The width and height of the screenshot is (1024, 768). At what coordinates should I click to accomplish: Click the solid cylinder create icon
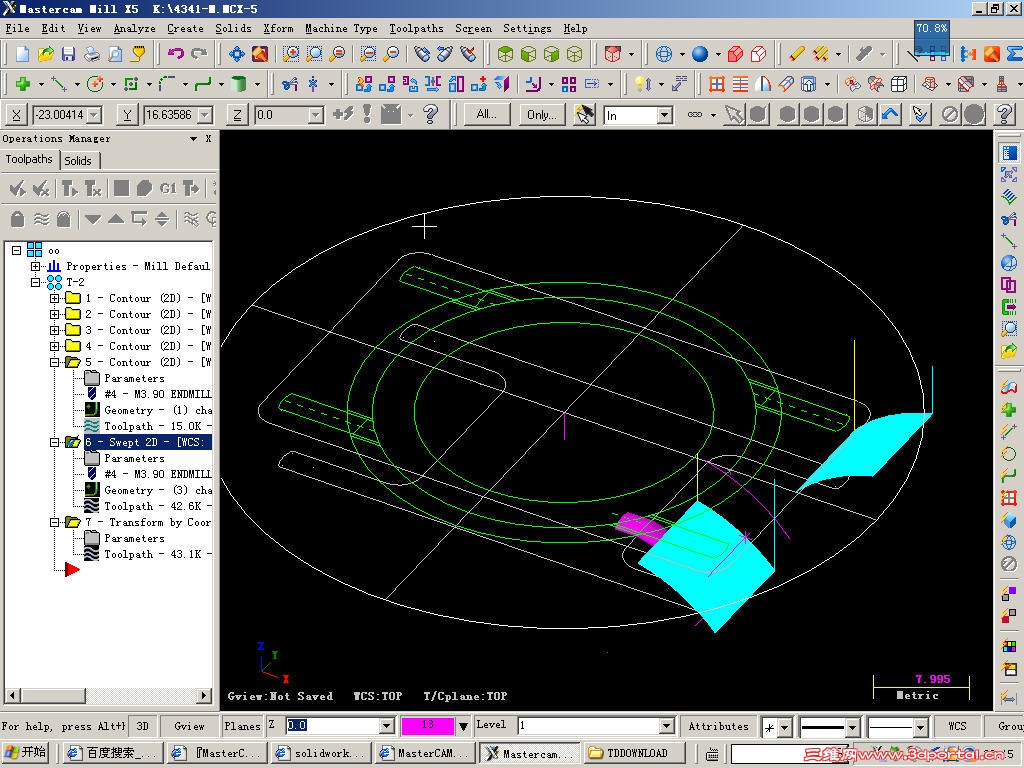click(x=238, y=84)
